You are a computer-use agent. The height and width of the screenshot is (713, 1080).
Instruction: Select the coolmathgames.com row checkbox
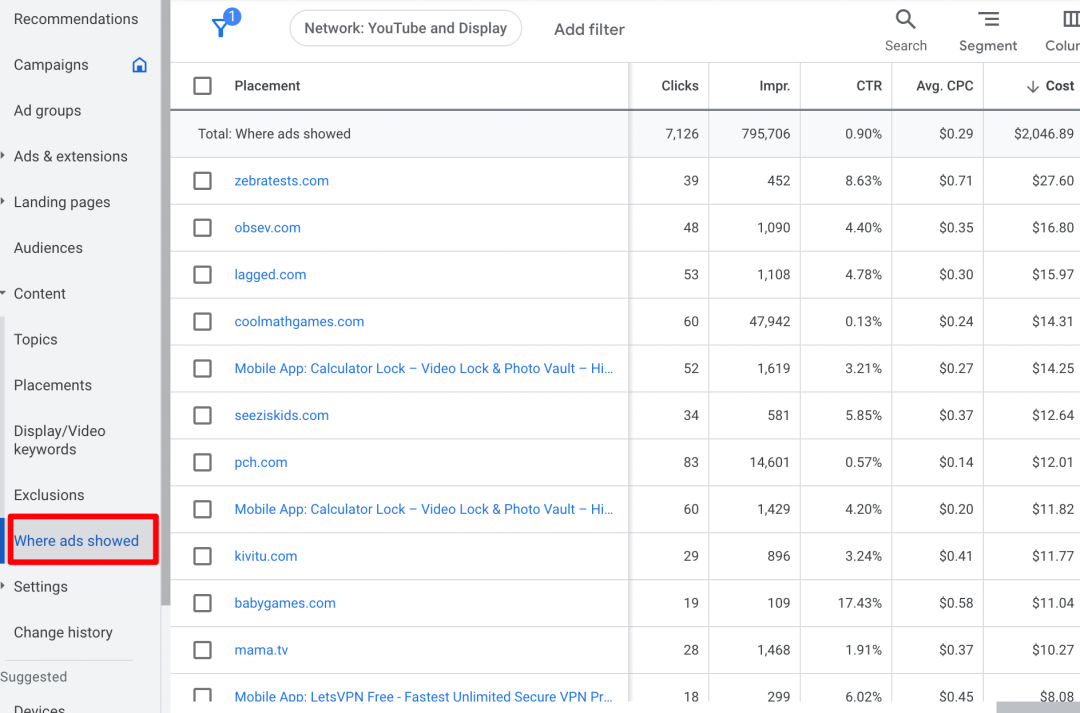point(203,322)
